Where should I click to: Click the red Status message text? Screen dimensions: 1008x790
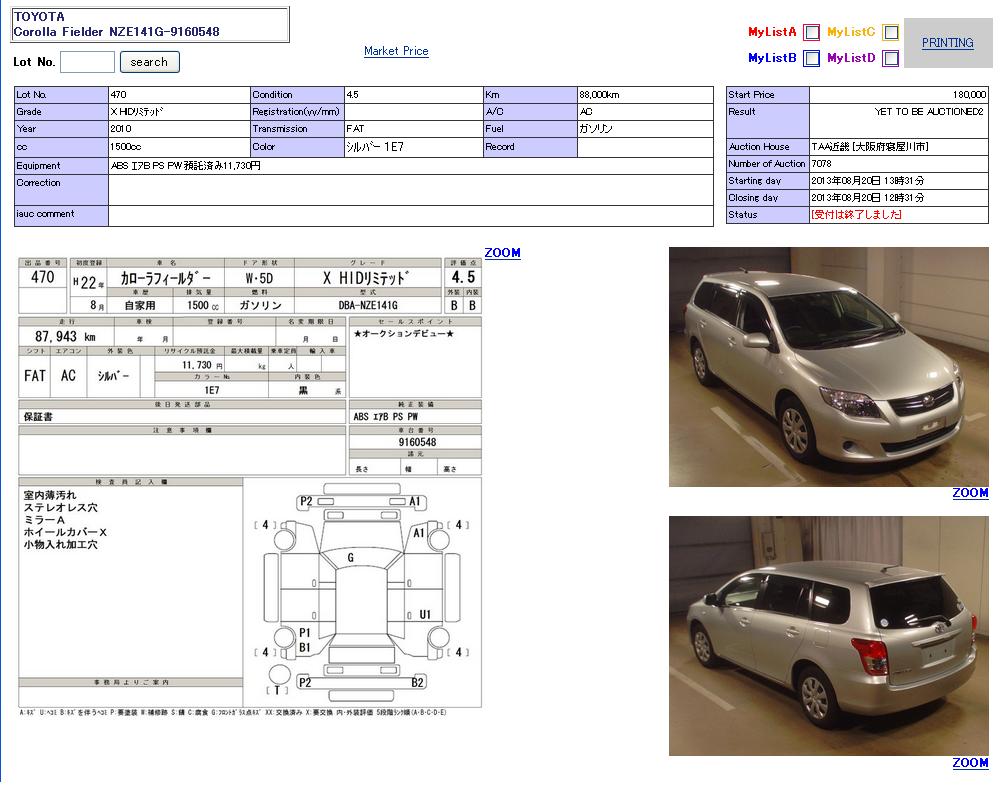(857, 215)
